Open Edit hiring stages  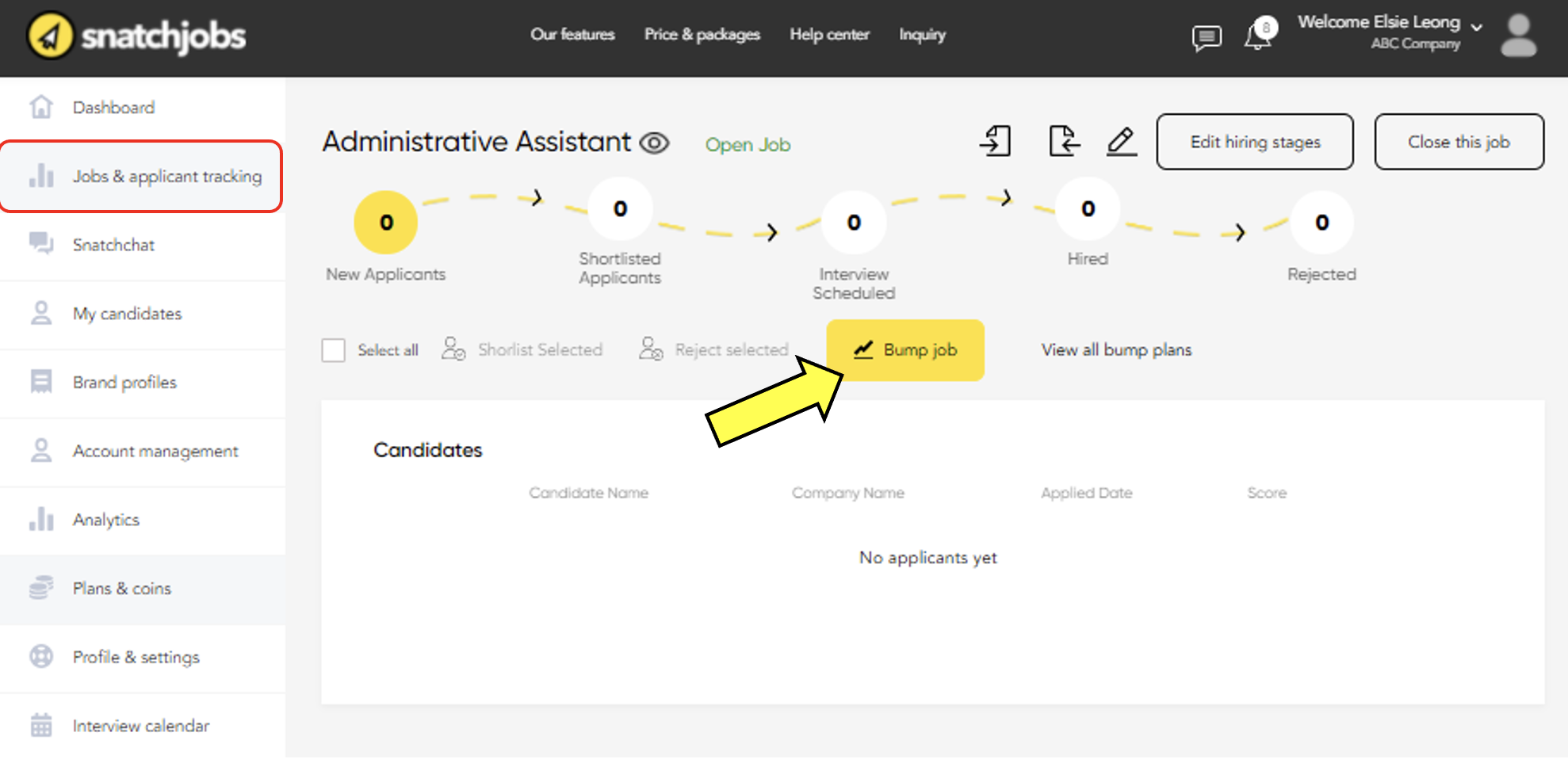1254,142
